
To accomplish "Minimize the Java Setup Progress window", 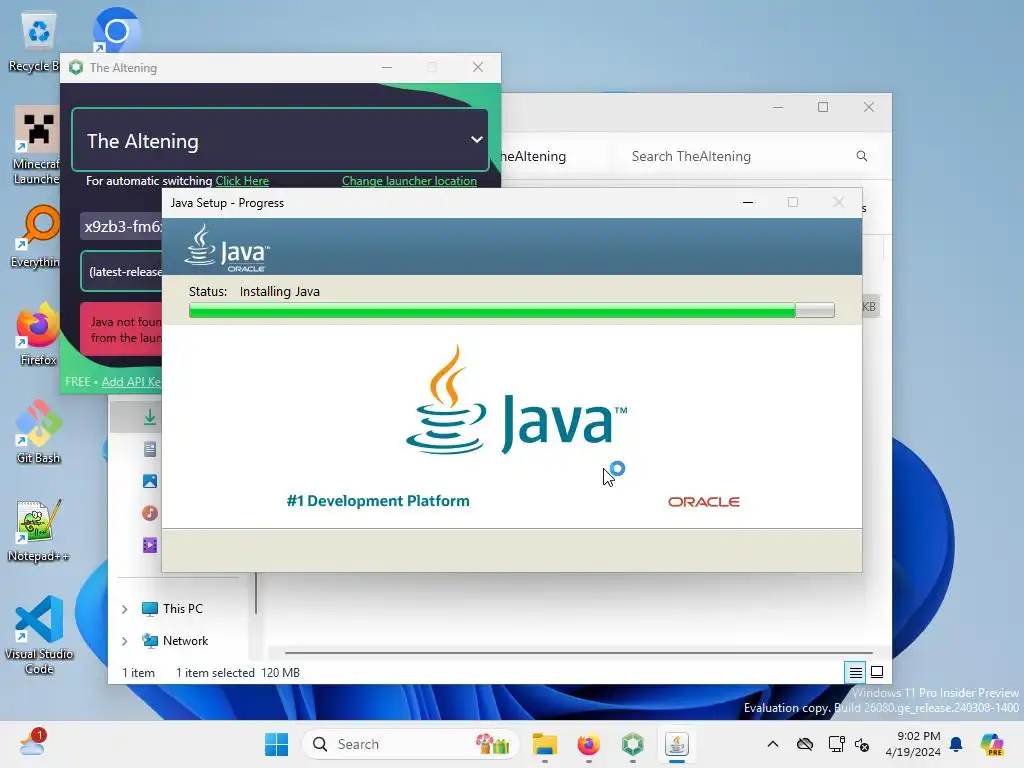I will click(x=748, y=202).
